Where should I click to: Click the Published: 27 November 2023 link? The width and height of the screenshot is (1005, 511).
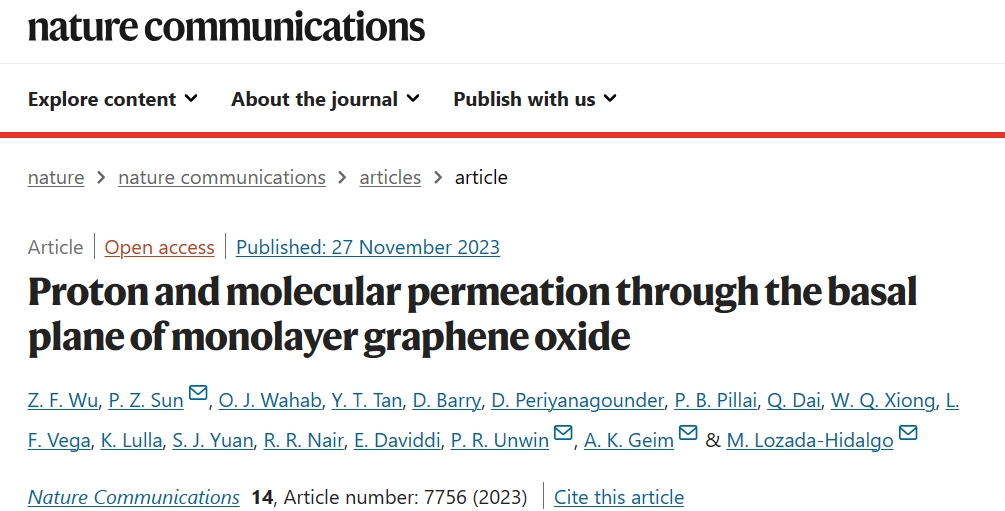pyautogui.click(x=368, y=247)
